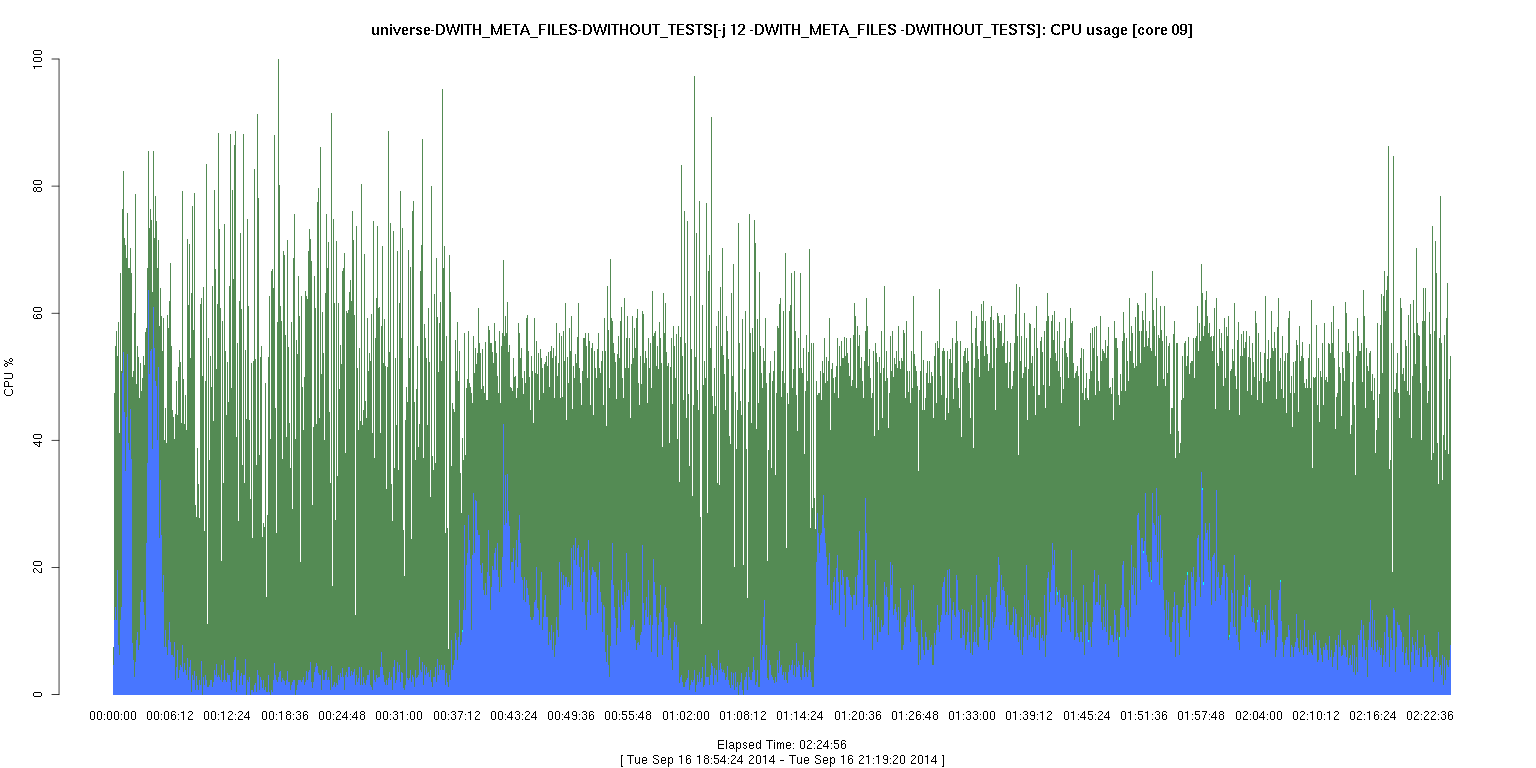Click the 00:00:00 time label
The height and width of the screenshot is (768, 1536).
[113, 716]
